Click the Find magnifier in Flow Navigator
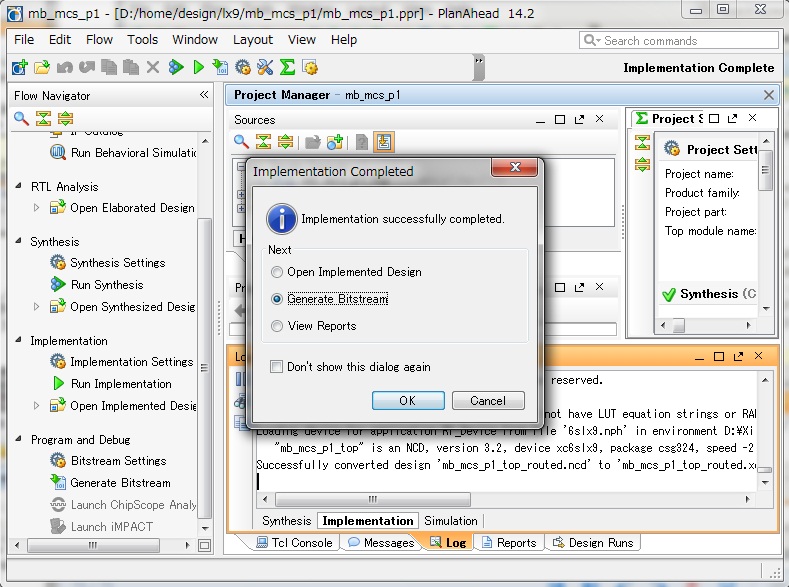This screenshot has width=789, height=587. [21, 119]
